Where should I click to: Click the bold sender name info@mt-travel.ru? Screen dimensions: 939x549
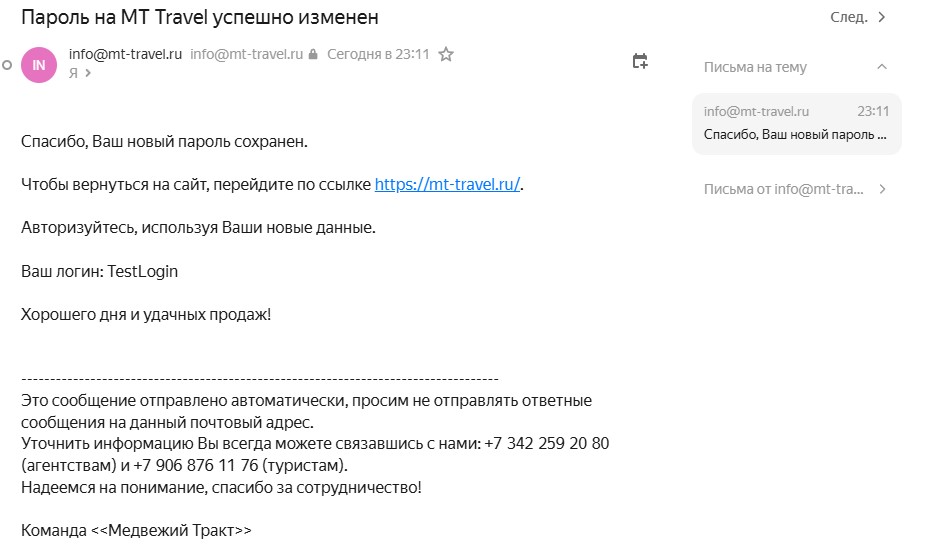125,55
